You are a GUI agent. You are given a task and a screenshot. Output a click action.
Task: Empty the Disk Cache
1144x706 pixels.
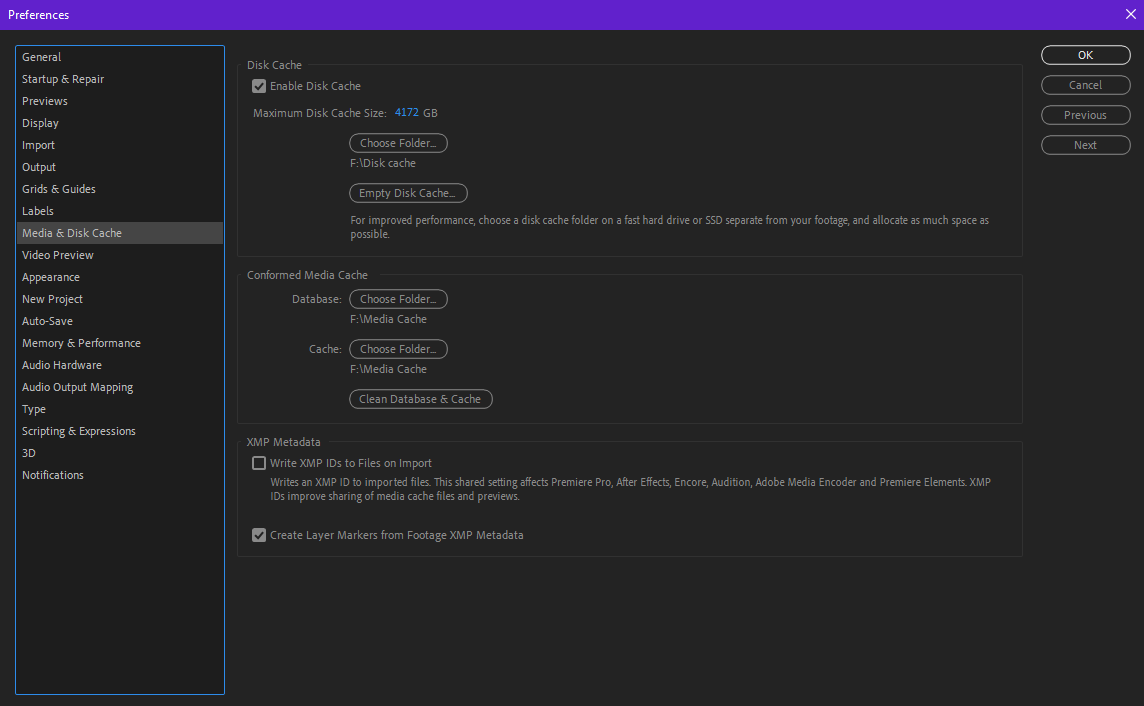pos(408,192)
